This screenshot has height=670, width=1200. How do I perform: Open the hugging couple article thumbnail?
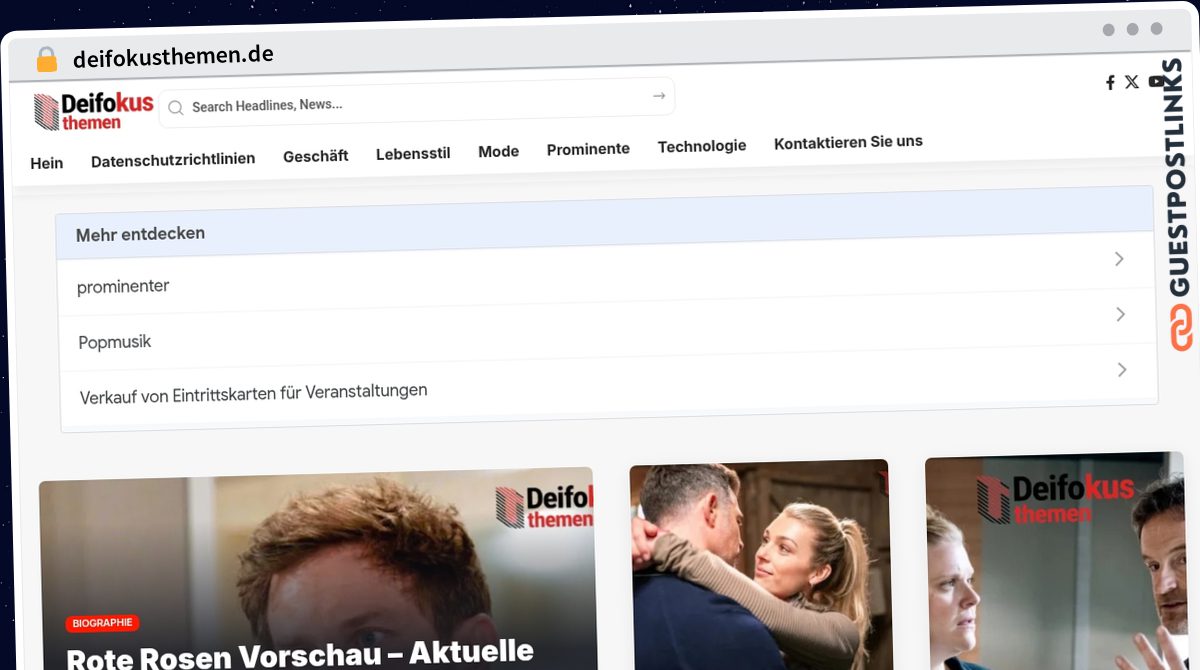[760, 566]
